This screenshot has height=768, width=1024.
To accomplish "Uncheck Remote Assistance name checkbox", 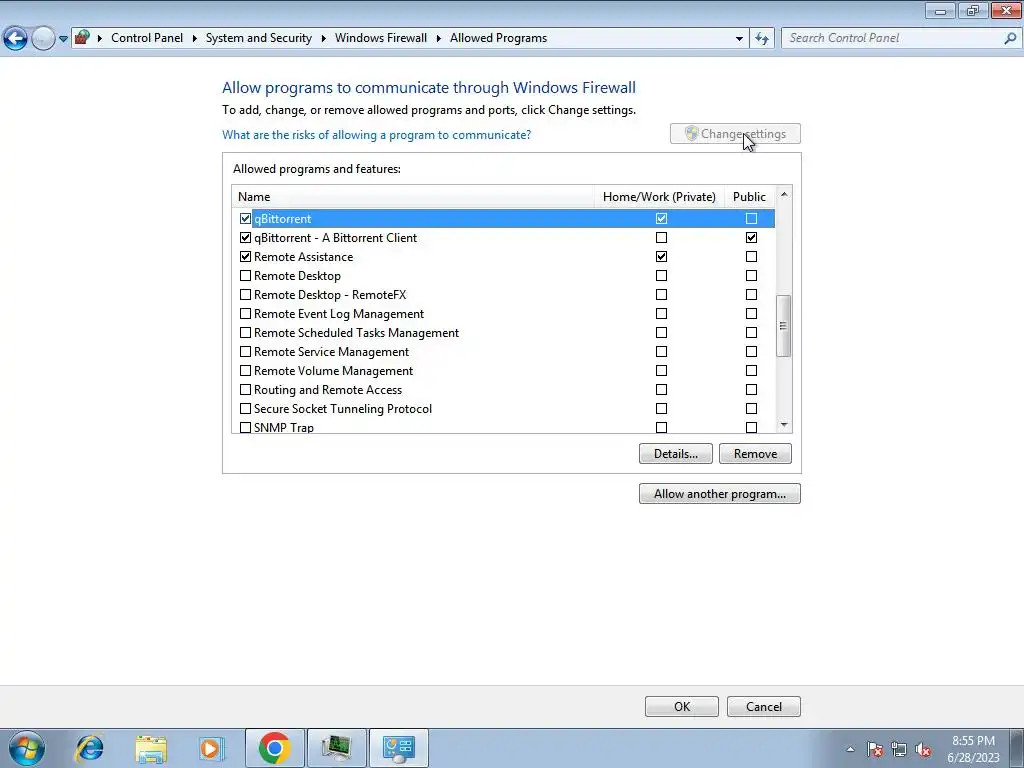I will (246, 257).
